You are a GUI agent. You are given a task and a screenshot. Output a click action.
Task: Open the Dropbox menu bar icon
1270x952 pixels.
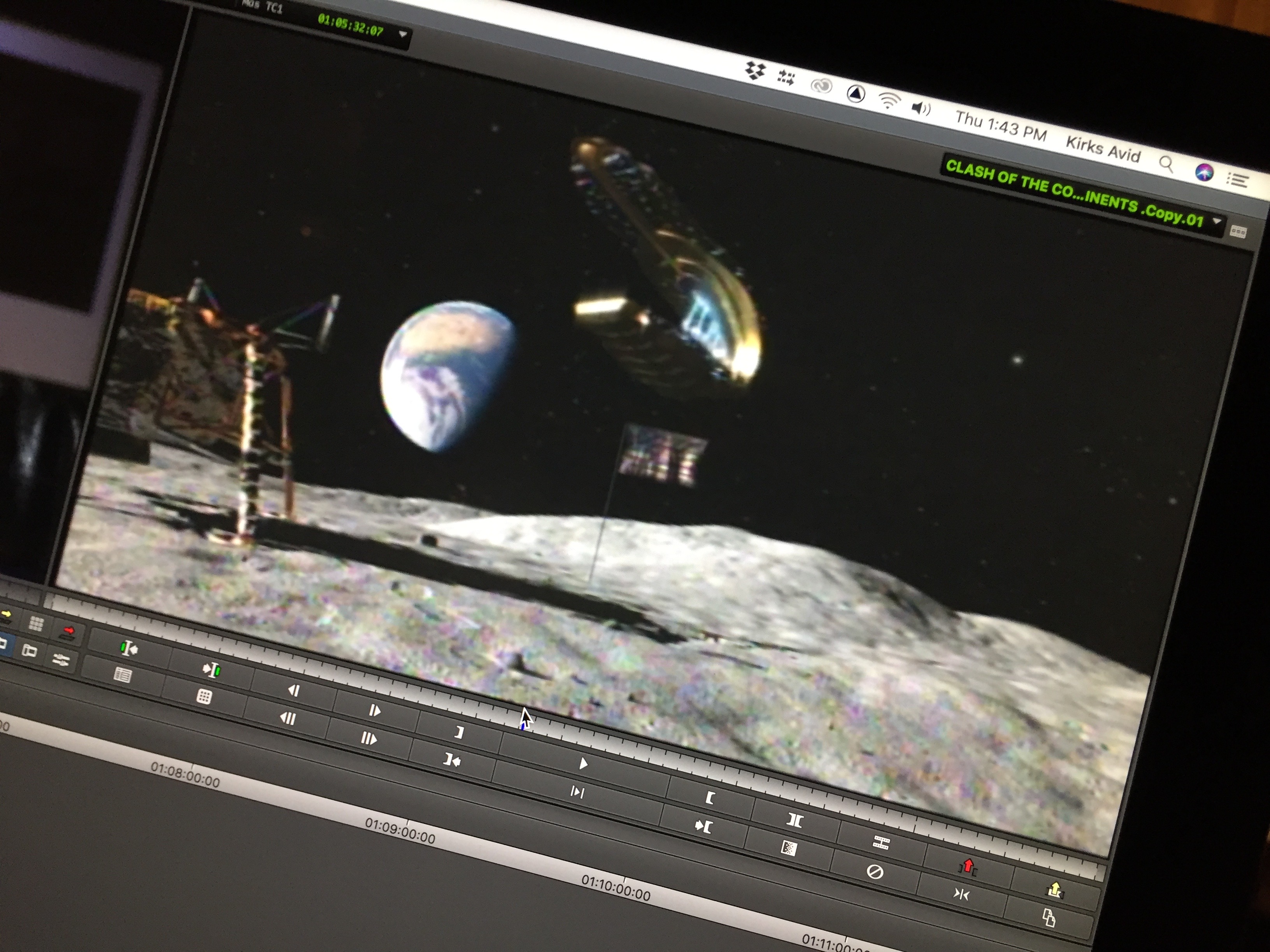tap(756, 70)
